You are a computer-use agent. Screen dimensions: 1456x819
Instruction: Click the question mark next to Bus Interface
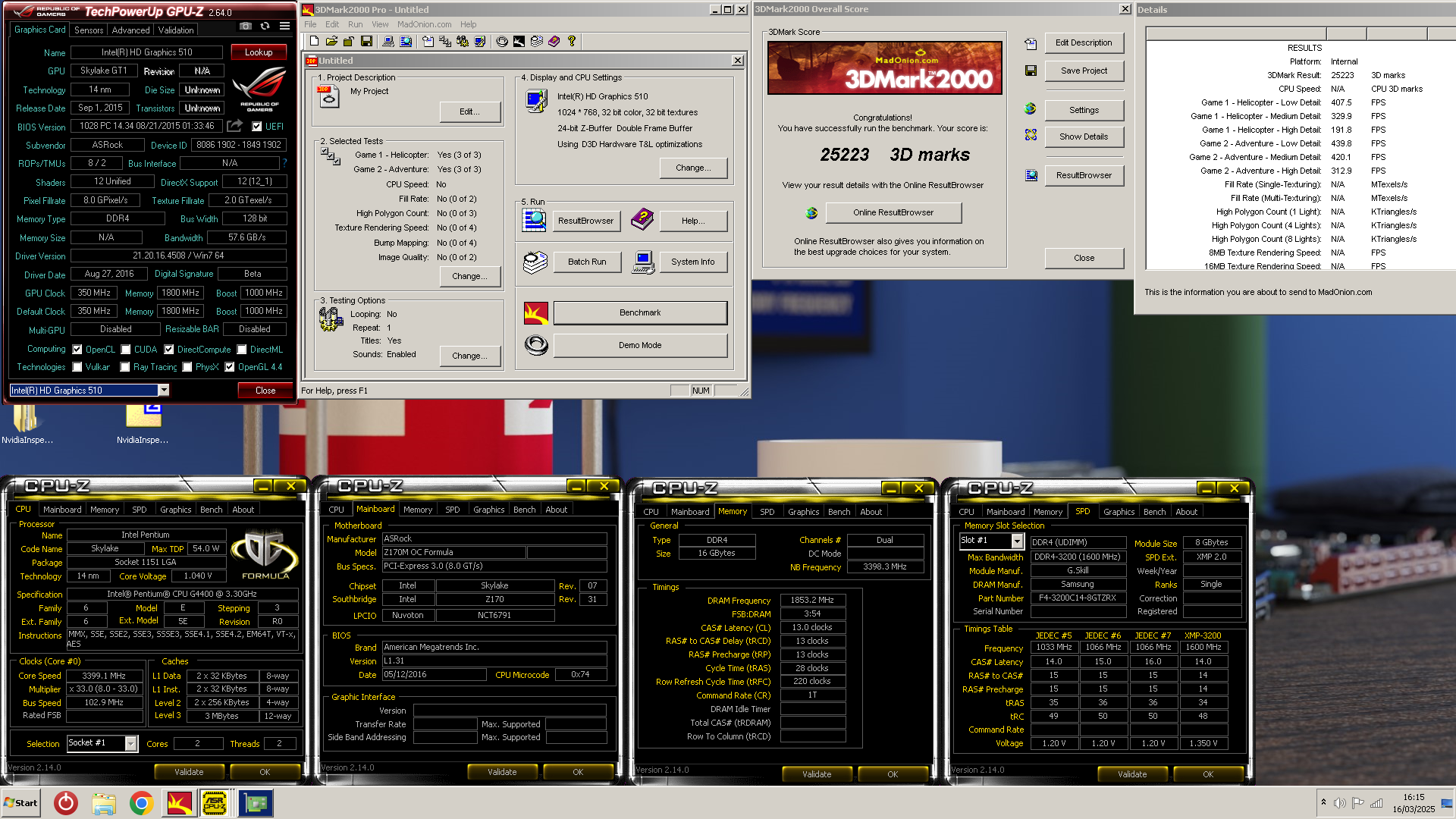tap(284, 163)
